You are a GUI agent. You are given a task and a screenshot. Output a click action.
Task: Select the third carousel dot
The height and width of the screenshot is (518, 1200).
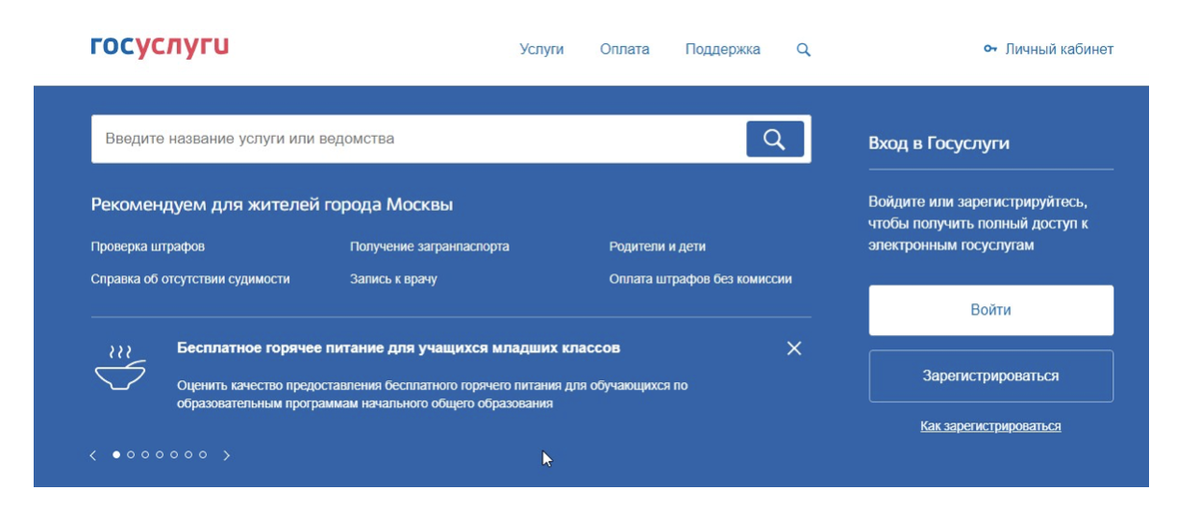(x=145, y=455)
